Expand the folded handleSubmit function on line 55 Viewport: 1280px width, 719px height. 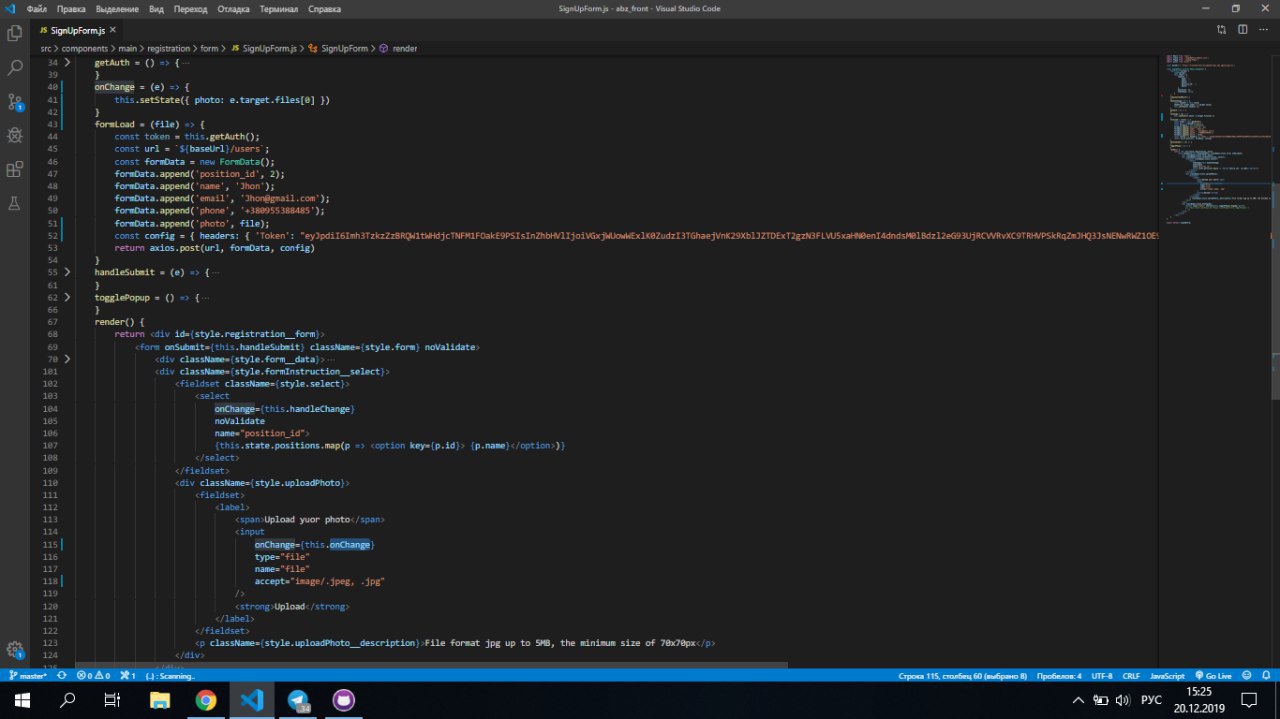[68, 272]
